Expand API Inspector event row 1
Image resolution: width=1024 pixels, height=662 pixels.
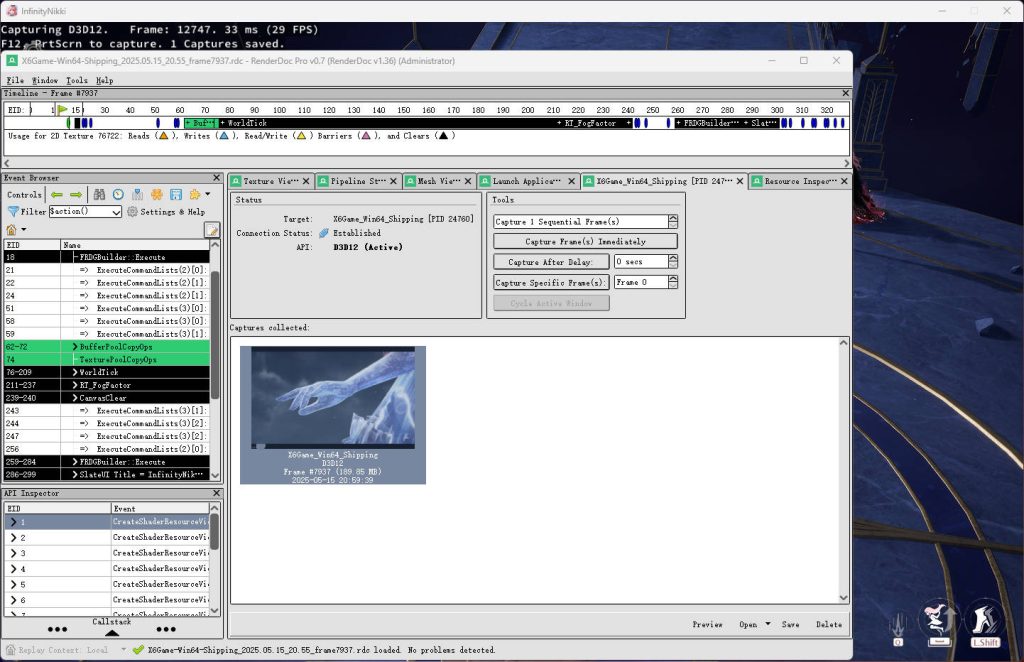13,522
